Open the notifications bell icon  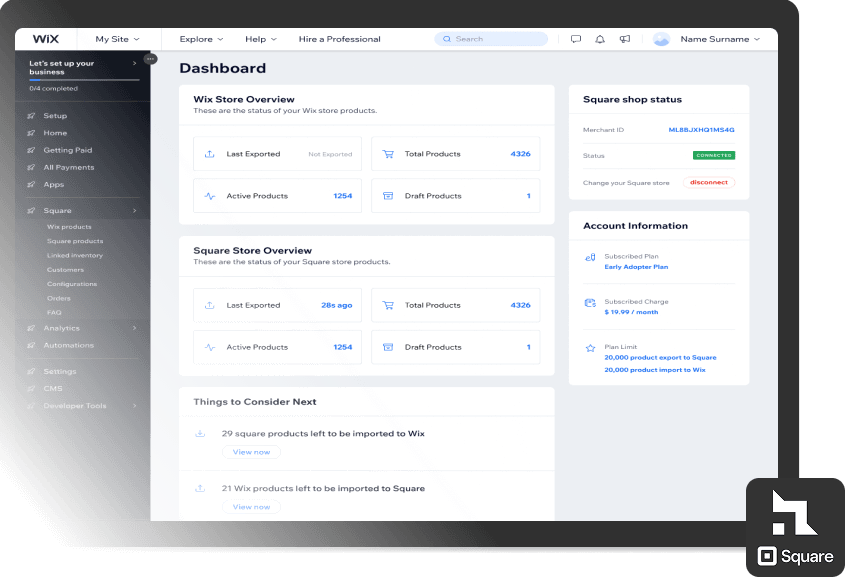(x=600, y=38)
